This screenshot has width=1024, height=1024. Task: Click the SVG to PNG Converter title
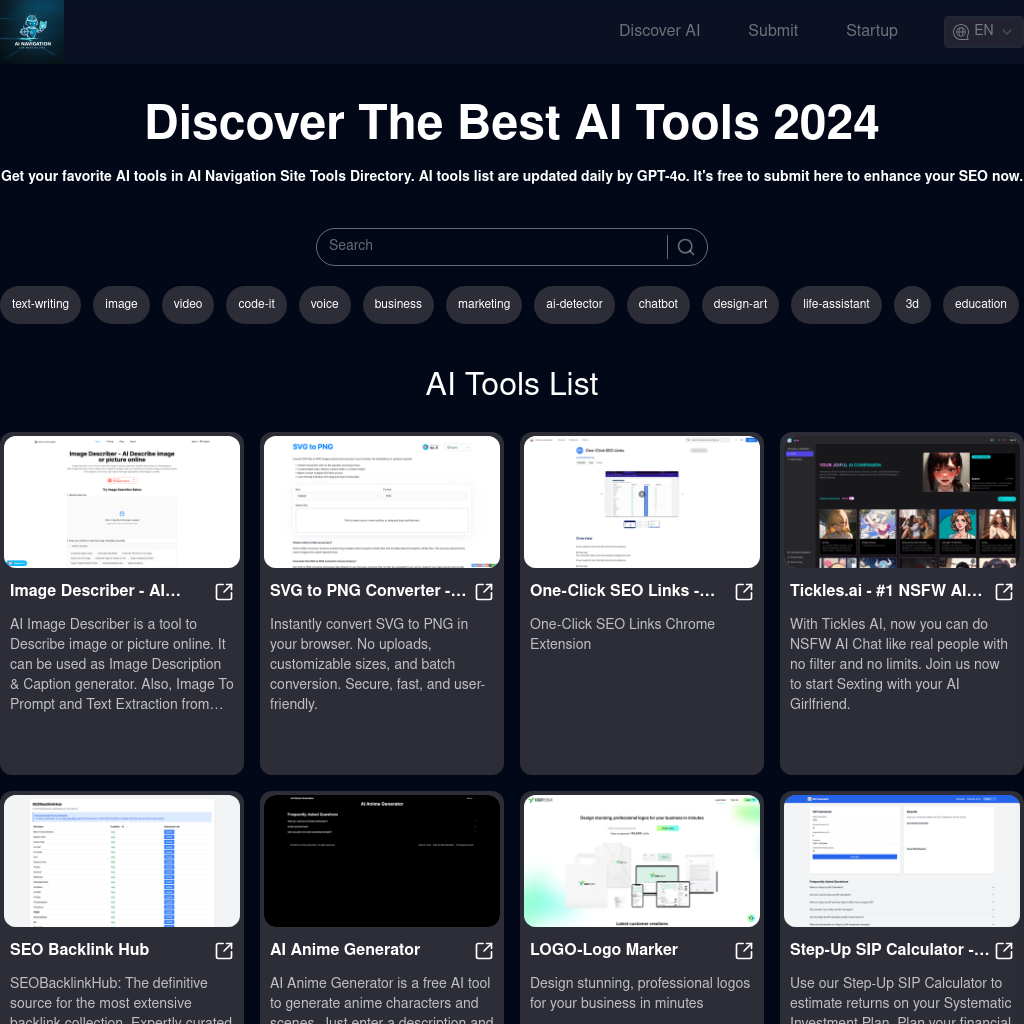coord(368,591)
